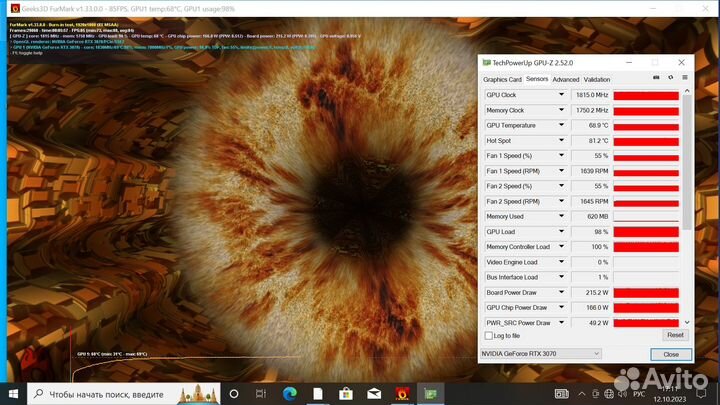The width and height of the screenshot is (720, 405).
Task: Toggle Log to file checkbox
Action: [489, 336]
